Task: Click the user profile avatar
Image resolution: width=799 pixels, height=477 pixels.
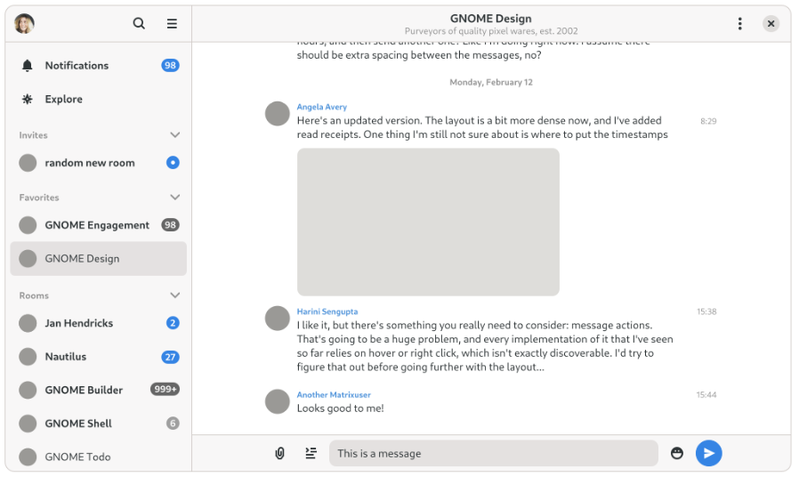Action: click(24, 23)
